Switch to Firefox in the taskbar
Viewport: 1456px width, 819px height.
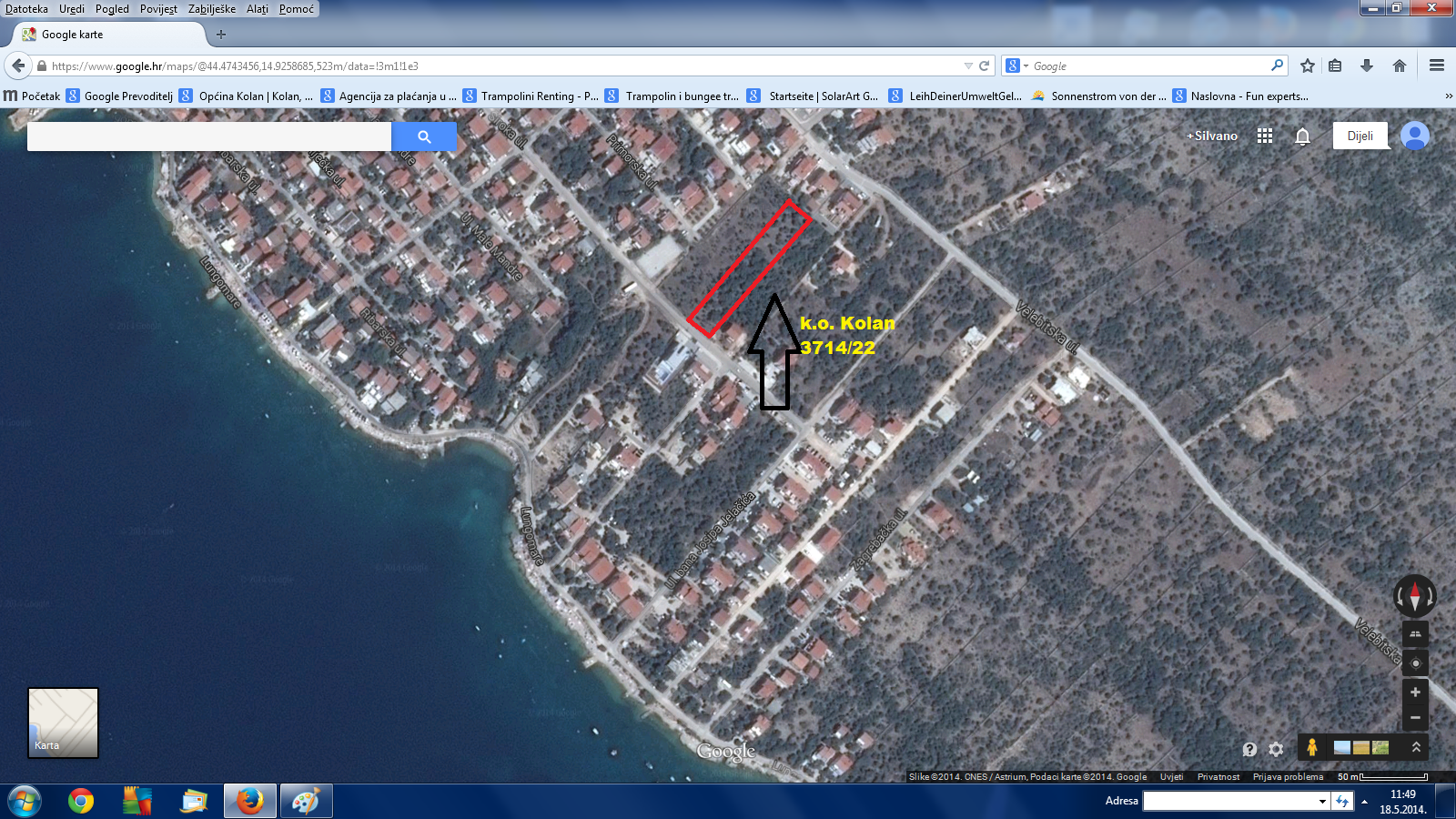point(249,802)
